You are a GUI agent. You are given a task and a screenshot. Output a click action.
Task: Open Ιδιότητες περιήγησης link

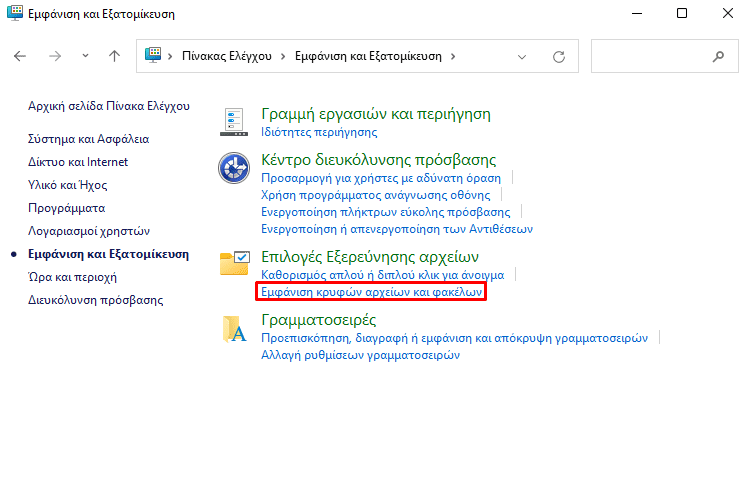pyautogui.click(x=319, y=132)
